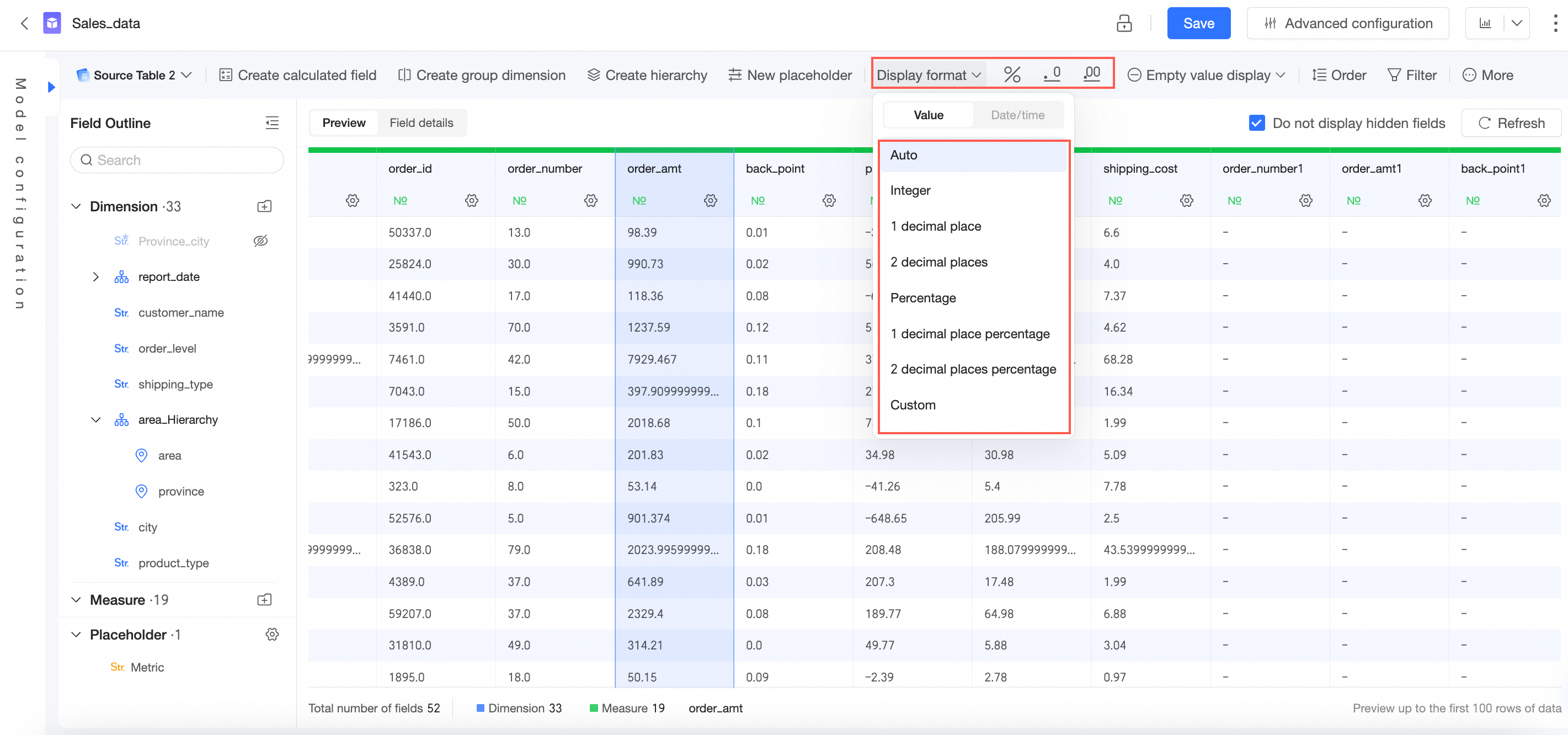
Task: Click the back arrow beside Sales_data
Action: tap(24, 23)
